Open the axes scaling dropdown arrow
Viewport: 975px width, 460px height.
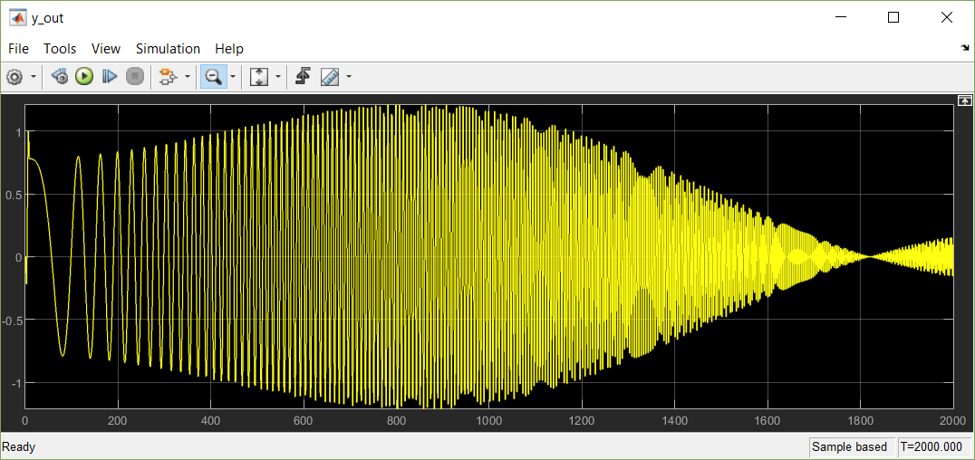(278, 77)
